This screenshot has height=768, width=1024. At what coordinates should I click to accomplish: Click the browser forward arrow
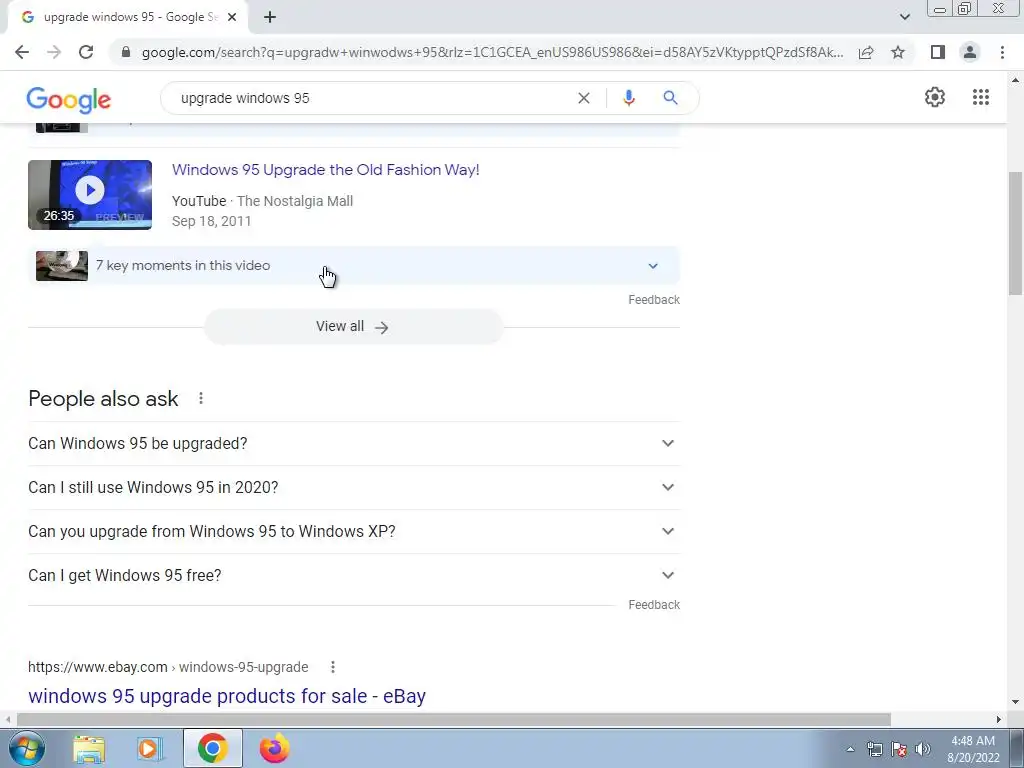(x=54, y=52)
